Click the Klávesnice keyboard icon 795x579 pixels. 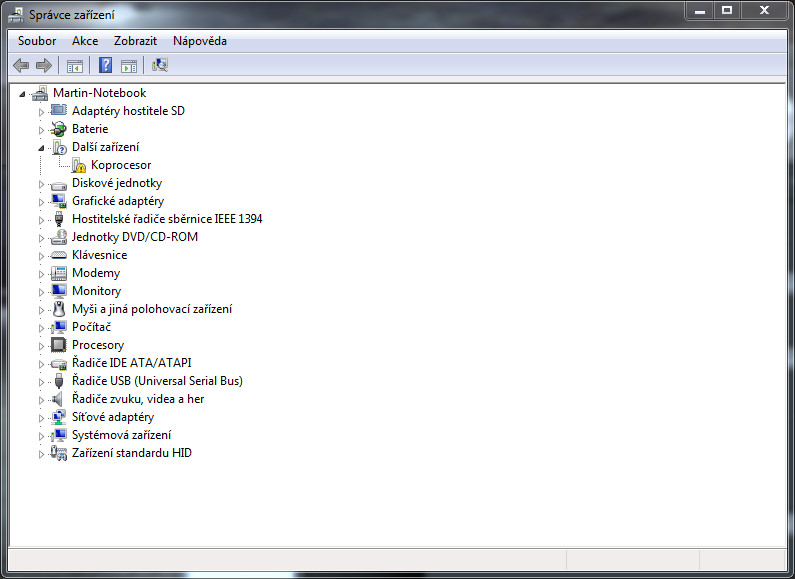click(x=59, y=255)
